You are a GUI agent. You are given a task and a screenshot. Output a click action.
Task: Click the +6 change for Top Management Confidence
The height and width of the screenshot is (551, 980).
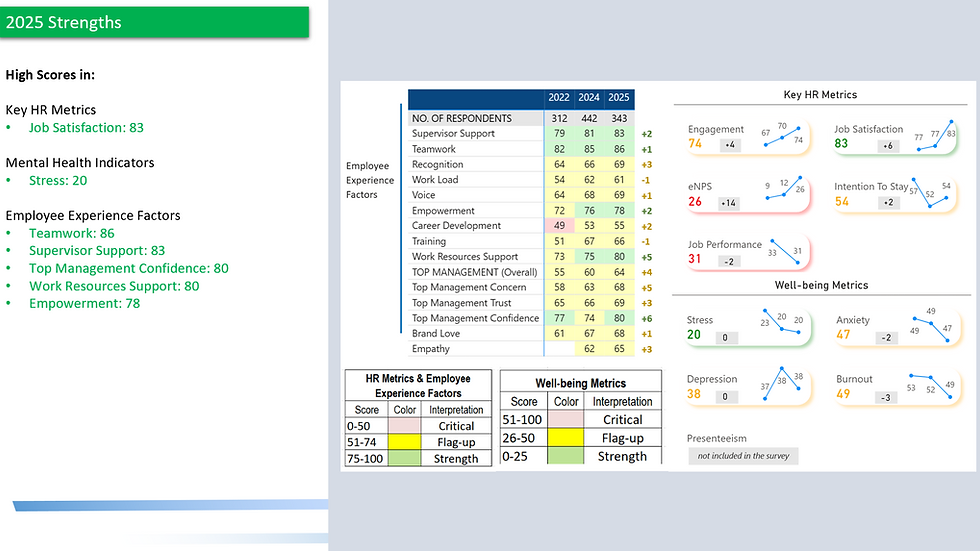(x=647, y=318)
